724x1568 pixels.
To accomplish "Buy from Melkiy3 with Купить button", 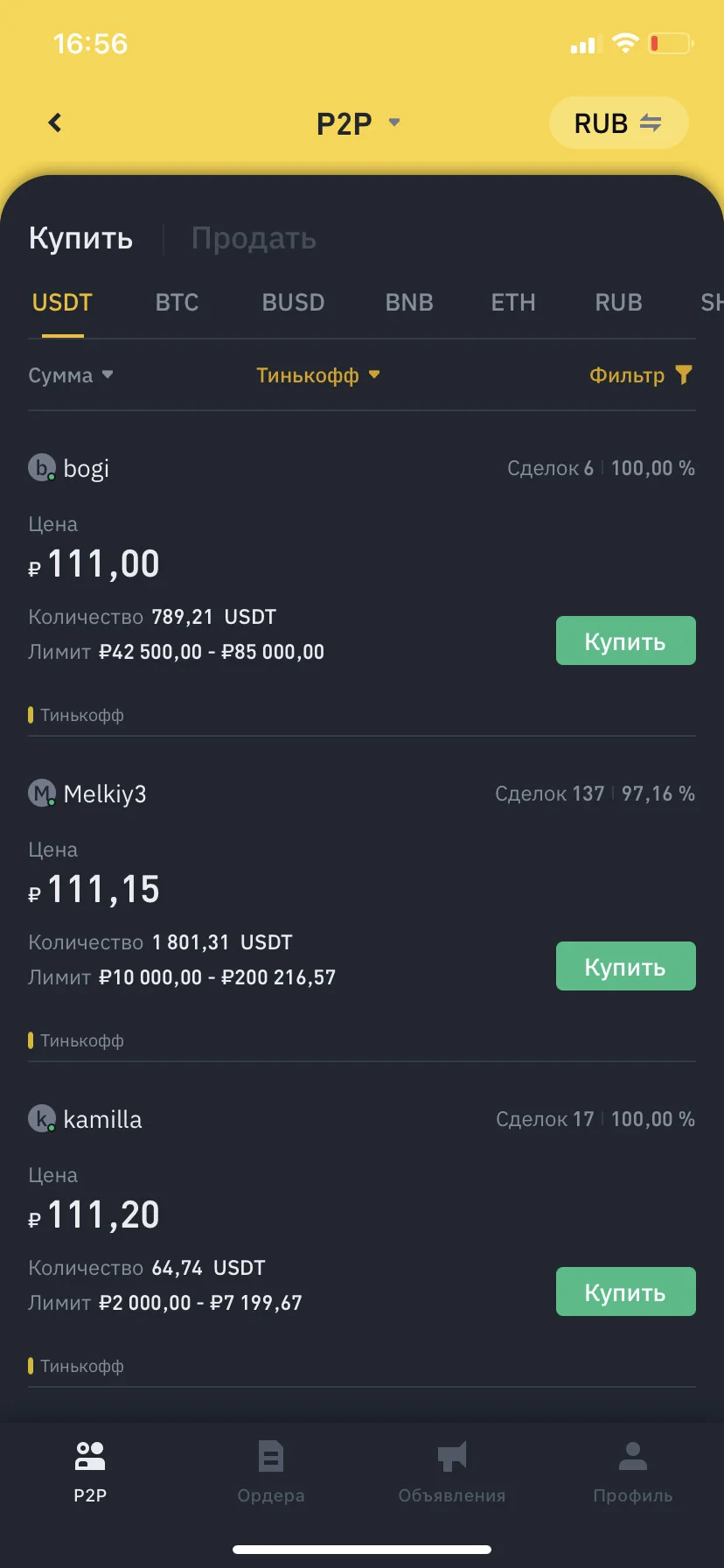I will pyautogui.click(x=626, y=966).
